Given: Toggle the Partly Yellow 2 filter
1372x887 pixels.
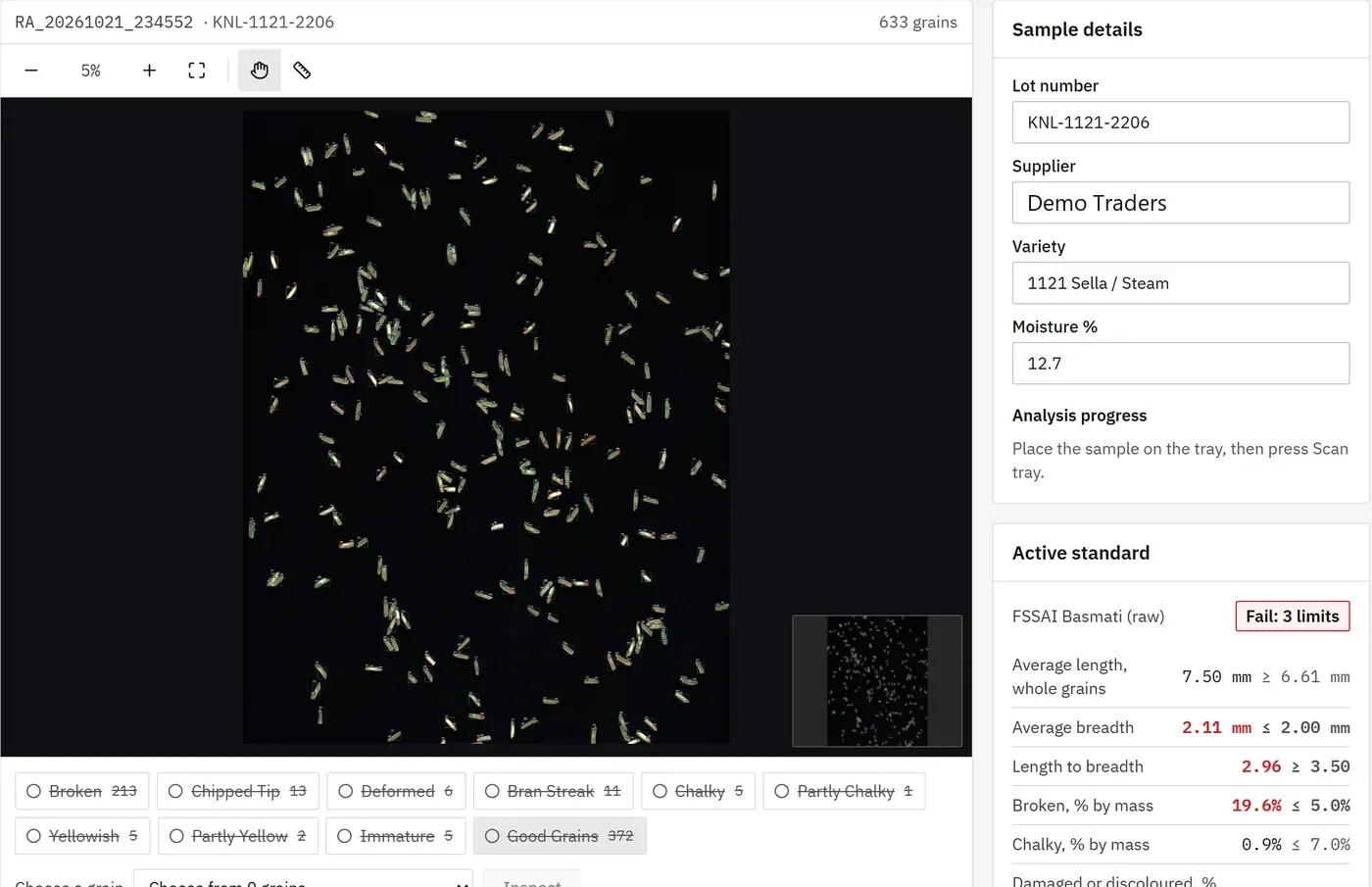Looking at the screenshot, I should point(238,836).
